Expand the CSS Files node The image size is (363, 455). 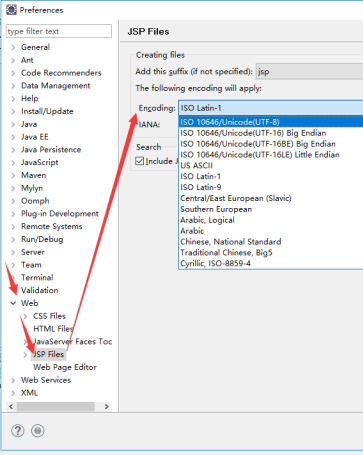(25, 316)
